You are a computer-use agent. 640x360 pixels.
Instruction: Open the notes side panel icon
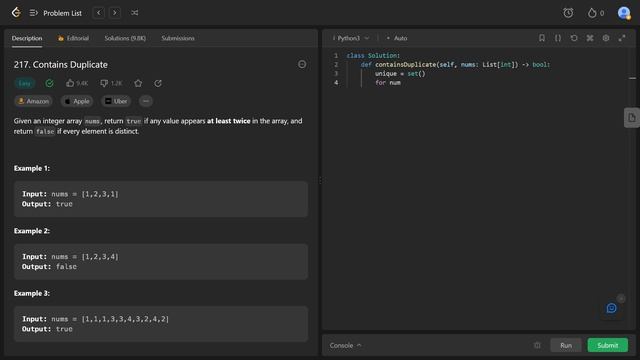click(x=631, y=118)
